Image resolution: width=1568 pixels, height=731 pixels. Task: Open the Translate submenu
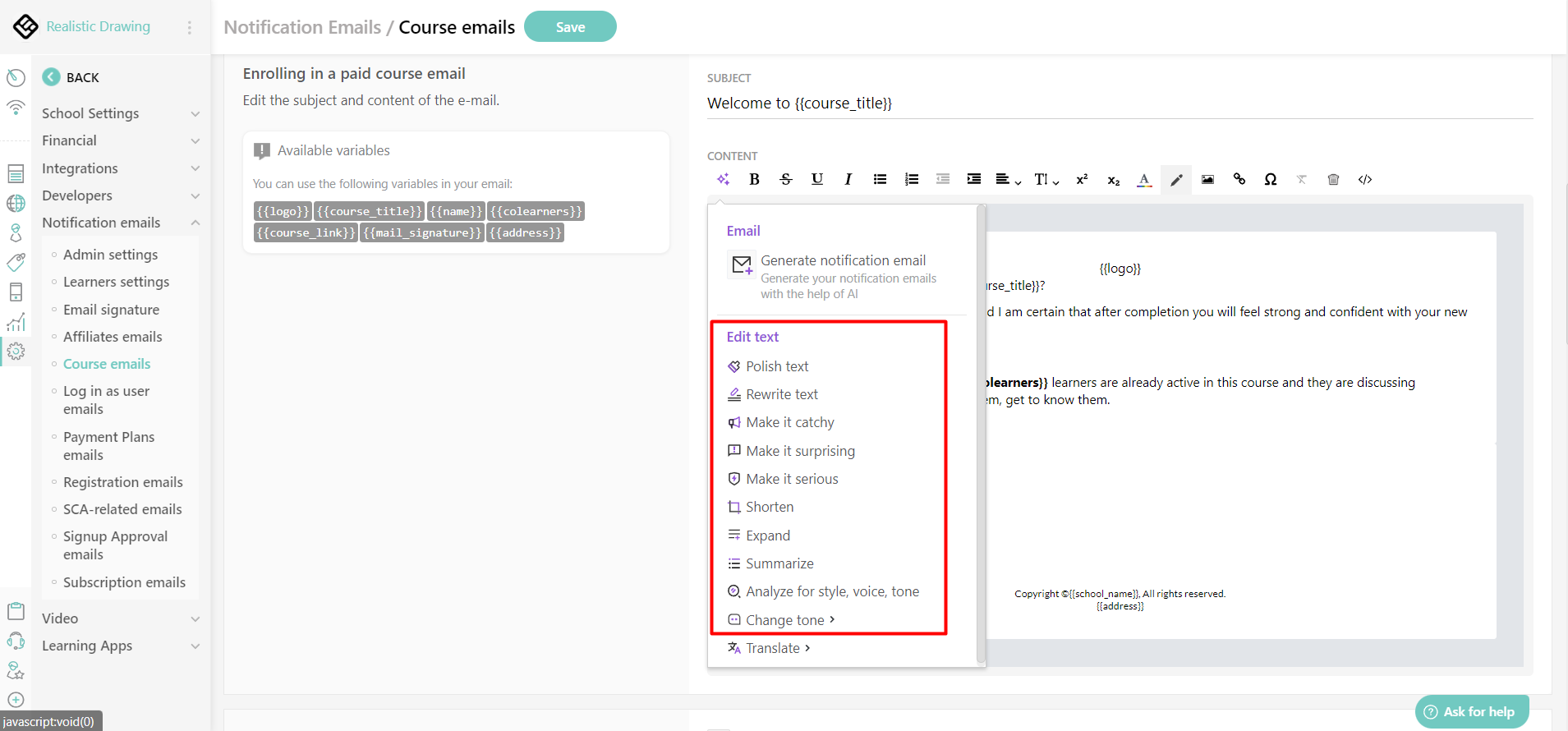773,648
